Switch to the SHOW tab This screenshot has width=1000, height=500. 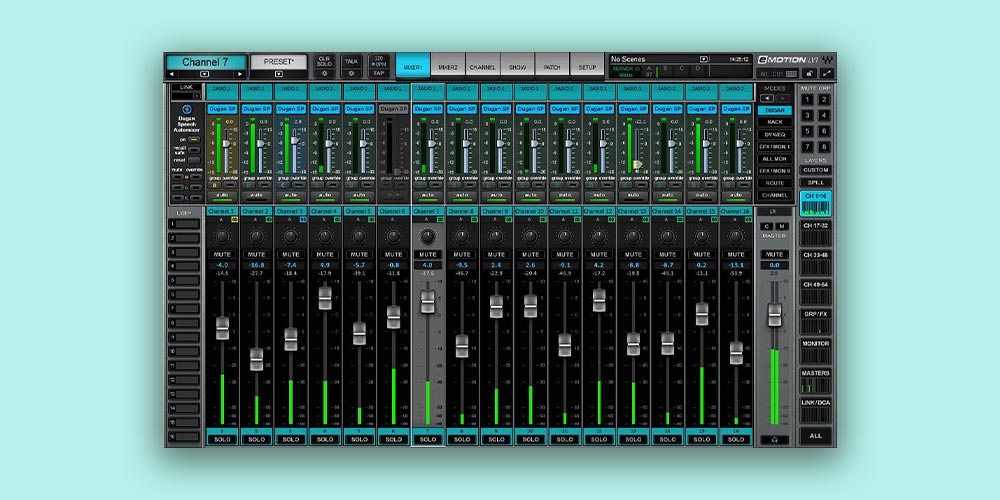point(517,66)
